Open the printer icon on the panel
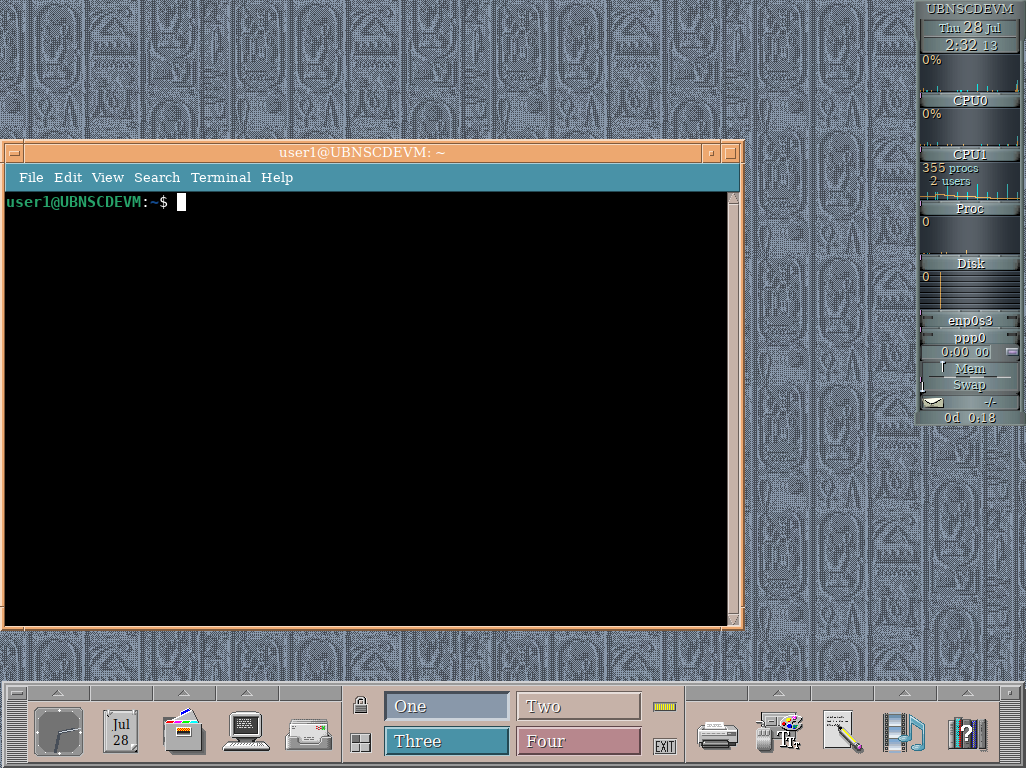The image size is (1026, 768). tap(719, 733)
